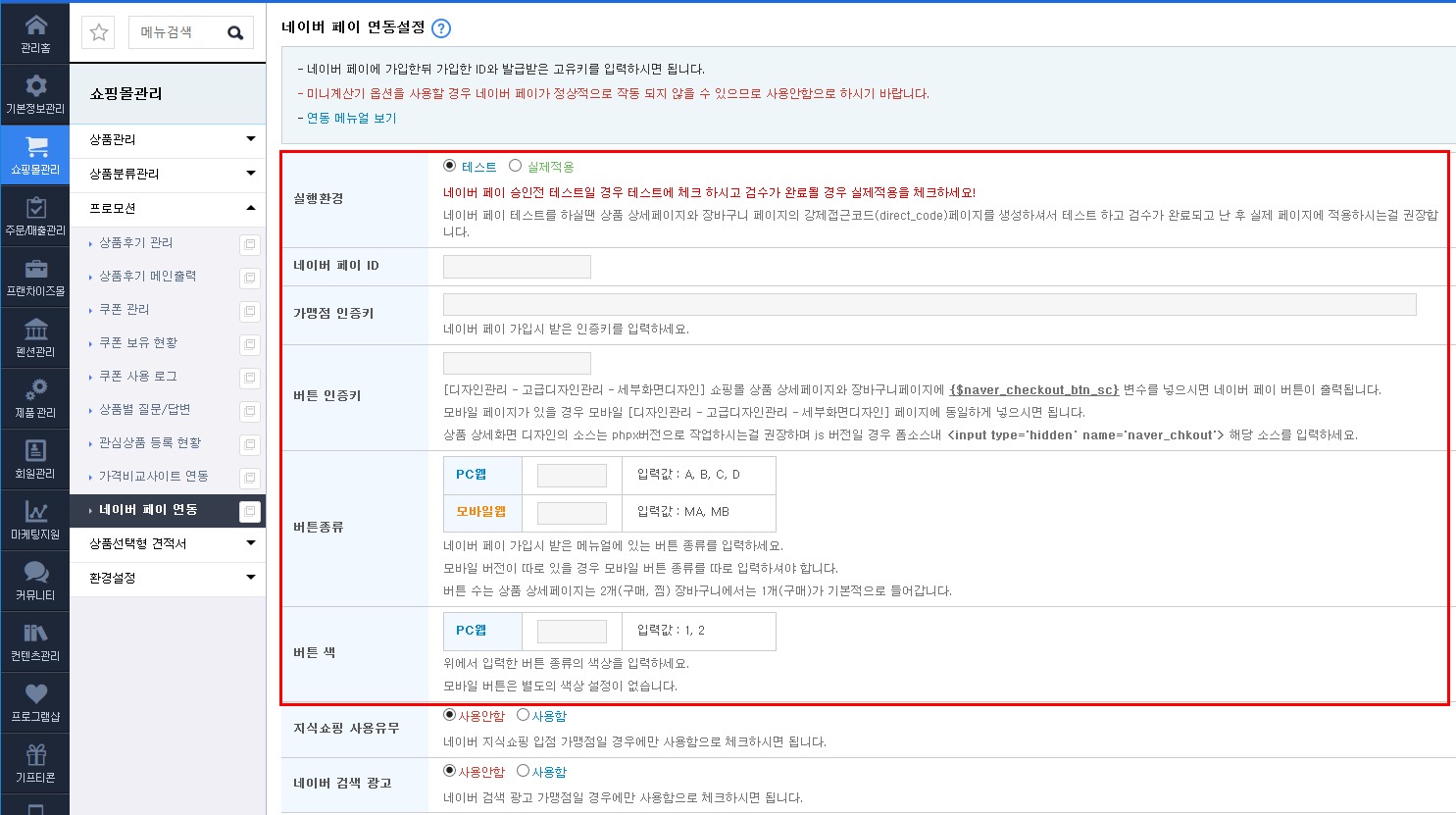The height and width of the screenshot is (815, 1456).
Task: Open 회원관리 member icon
Action: pyautogui.click(x=35, y=451)
